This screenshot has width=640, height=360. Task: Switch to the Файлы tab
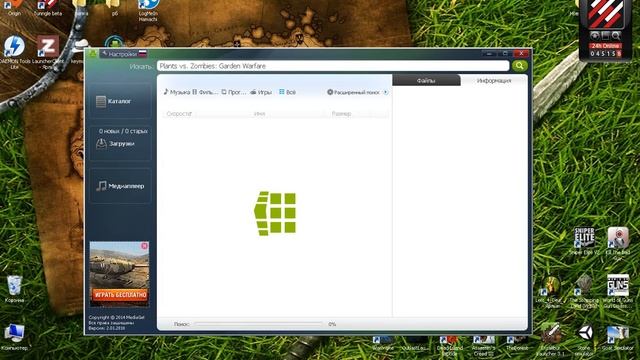426,80
